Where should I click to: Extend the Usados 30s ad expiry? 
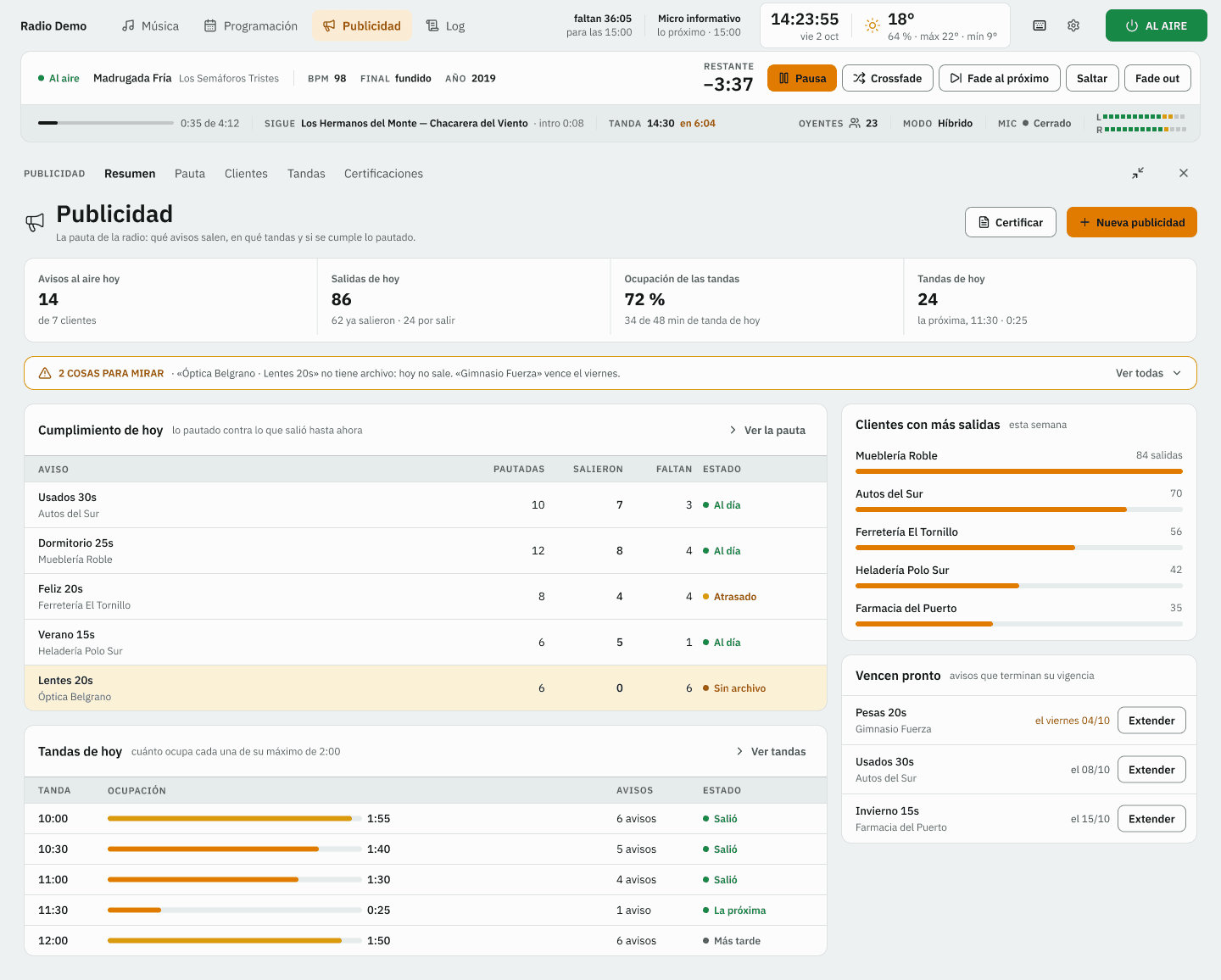(1151, 770)
